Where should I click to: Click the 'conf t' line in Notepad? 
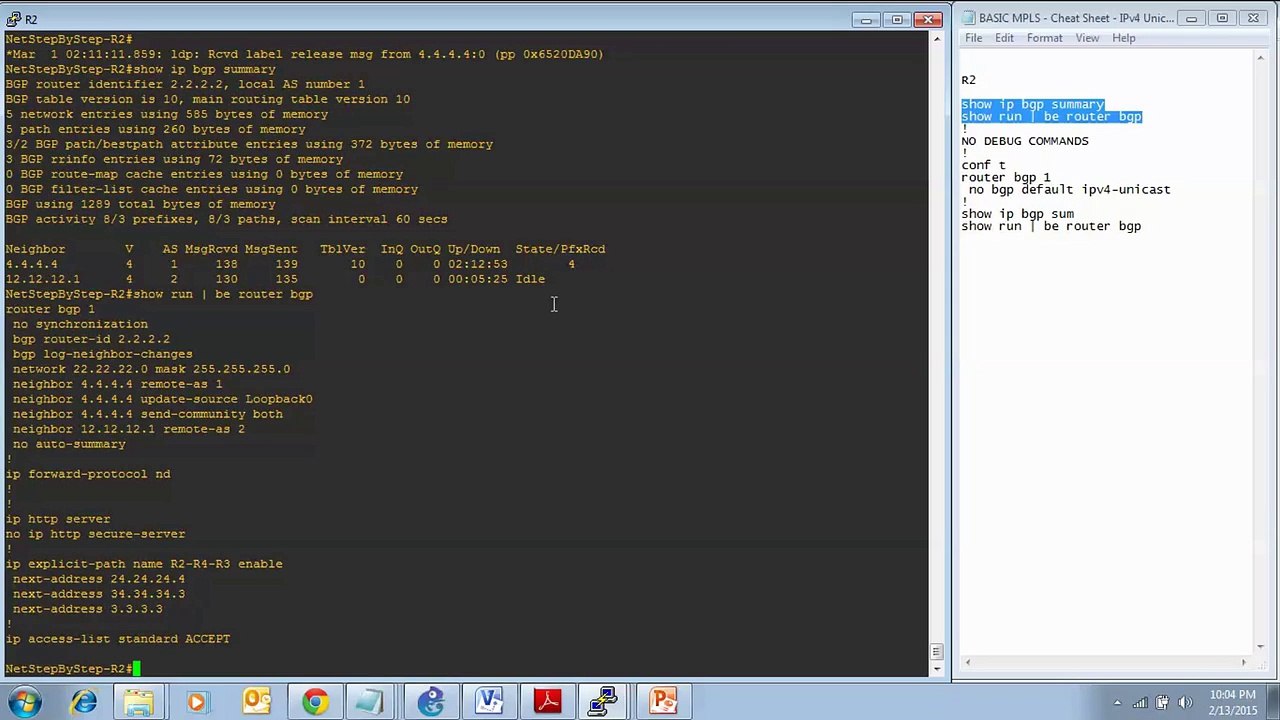tap(984, 165)
